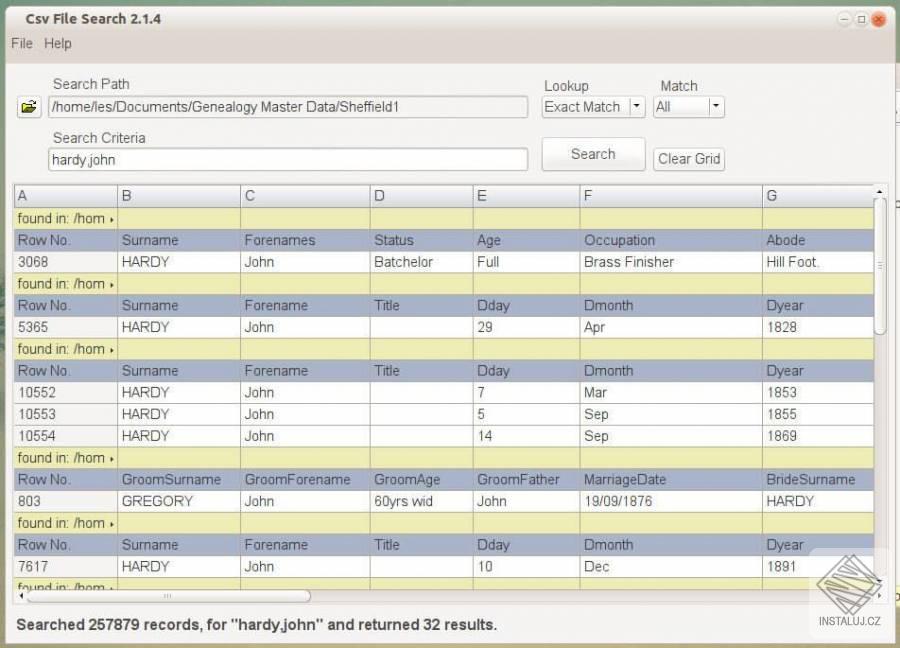Click the Hill Foot abode cell
Viewport: 900px width, 648px height.
818,262
